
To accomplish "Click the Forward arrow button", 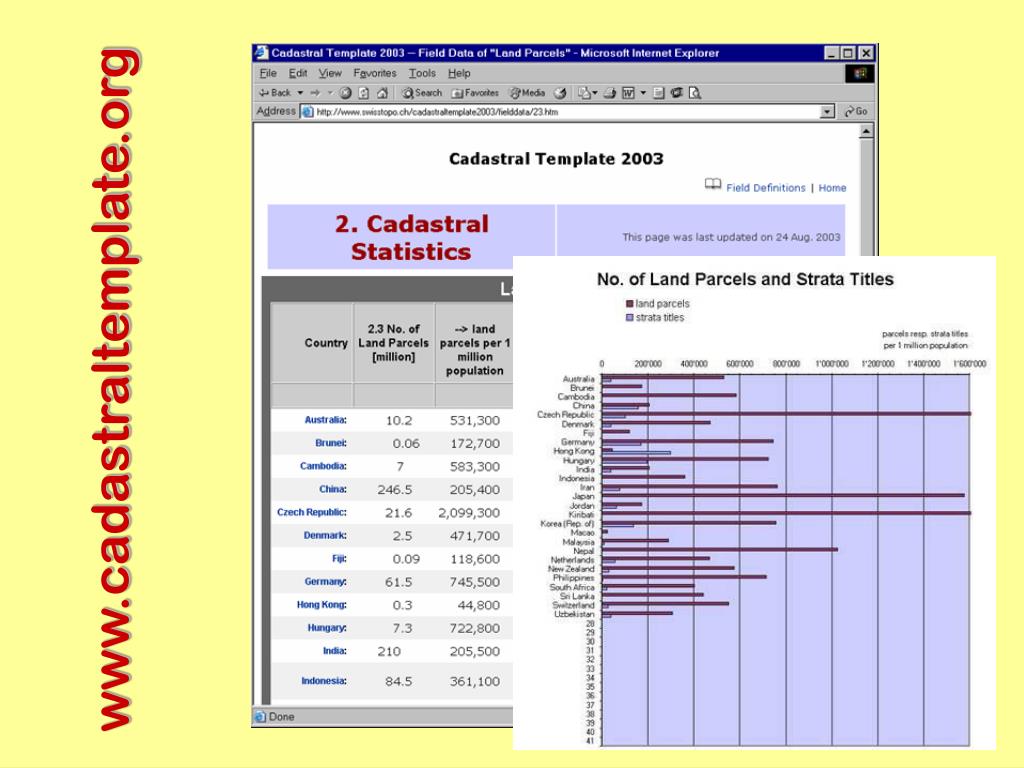I will tap(315, 93).
